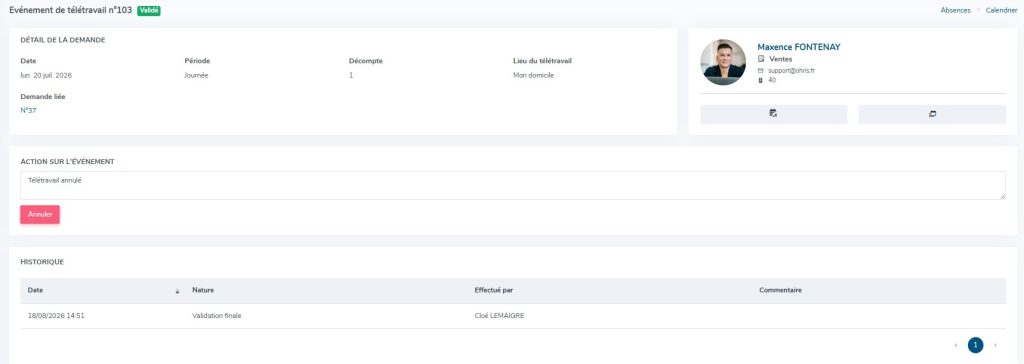Focus the Télétravail annulé comment field
Screen dimensions: 1024x364
tap(513, 186)
